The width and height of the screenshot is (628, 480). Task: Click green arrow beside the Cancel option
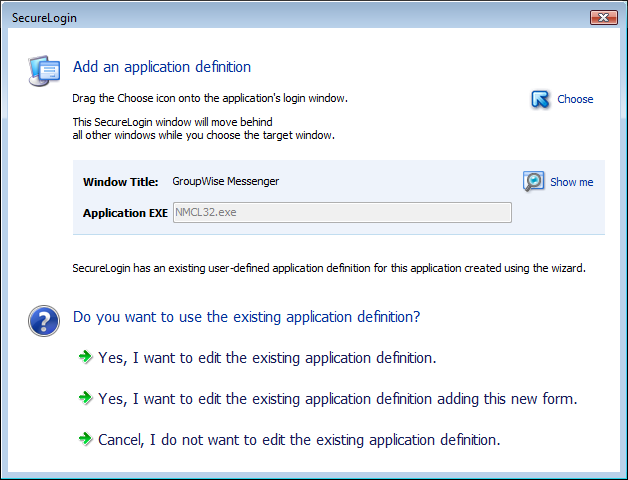[x=86, y=439]
